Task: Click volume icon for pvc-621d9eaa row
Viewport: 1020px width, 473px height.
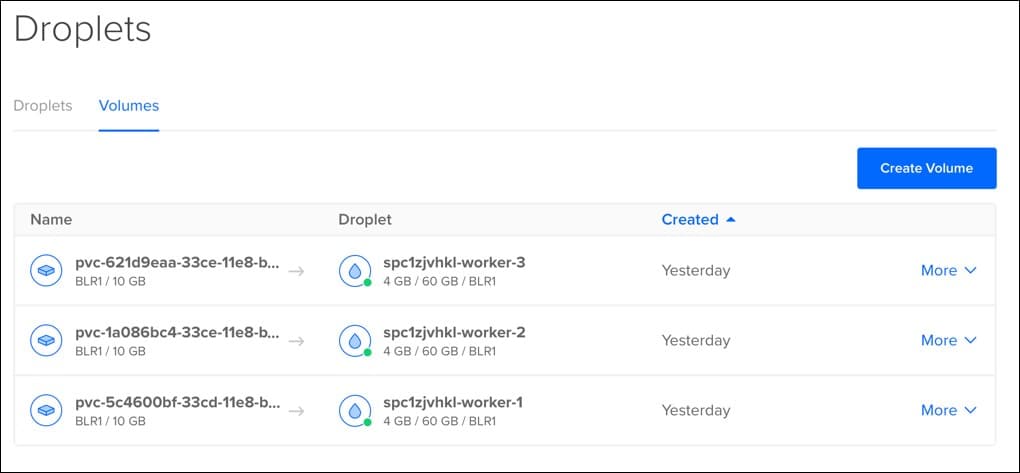Action: [46, 271]
